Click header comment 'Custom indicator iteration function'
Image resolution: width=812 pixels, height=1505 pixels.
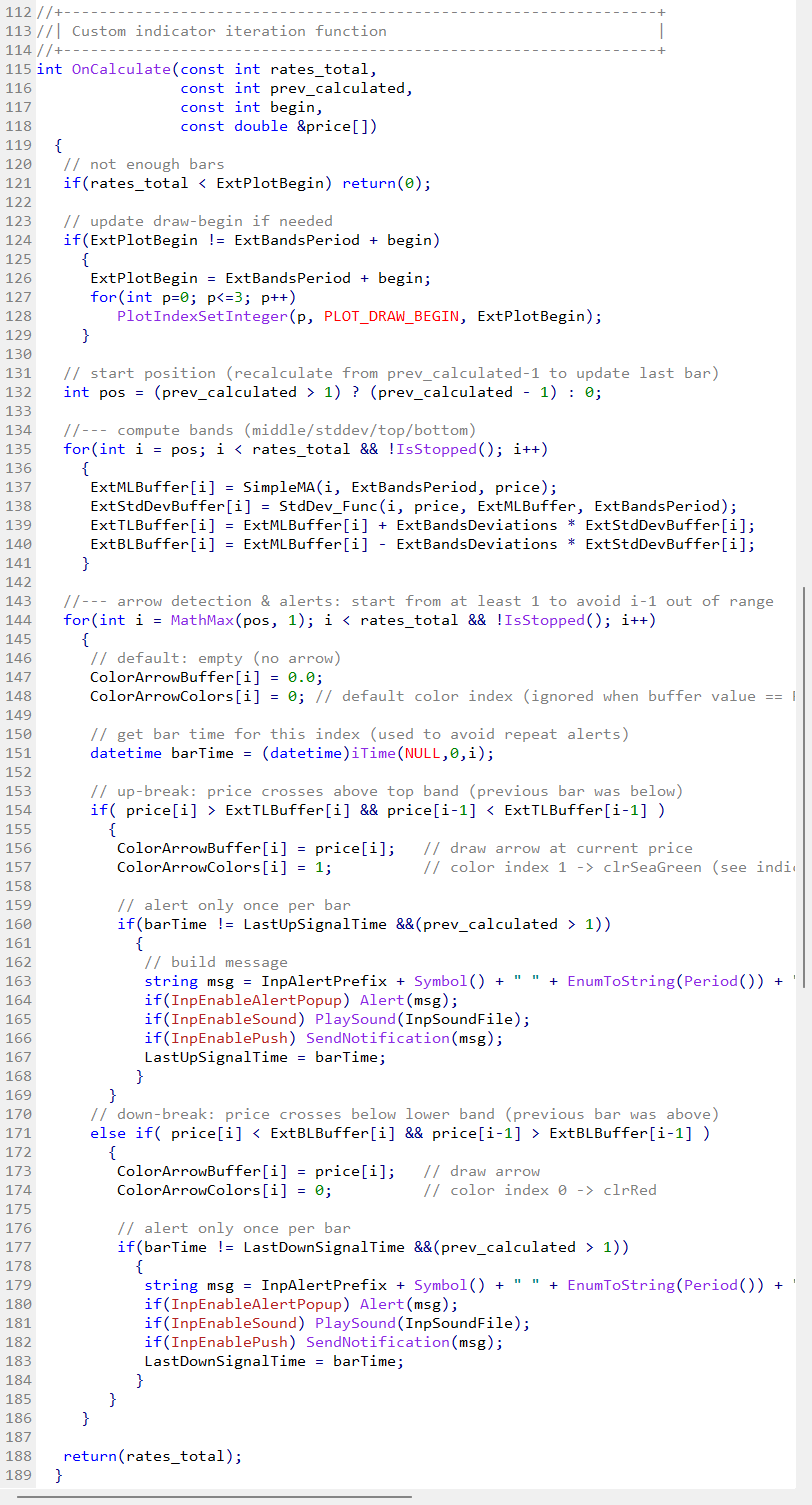click(x=229, y=31)
